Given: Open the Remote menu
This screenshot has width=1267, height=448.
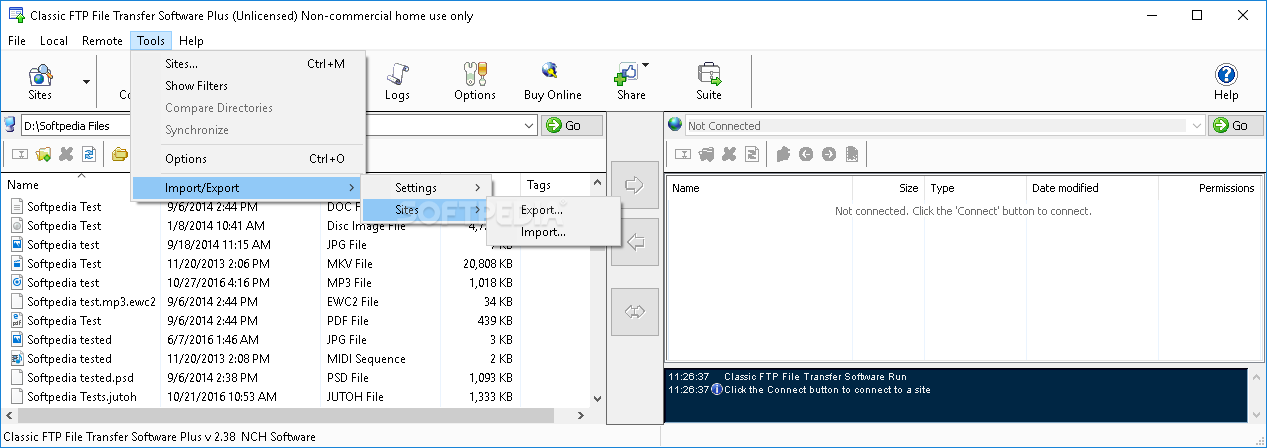Looking at the screenshot, I should tap(102, 41).
